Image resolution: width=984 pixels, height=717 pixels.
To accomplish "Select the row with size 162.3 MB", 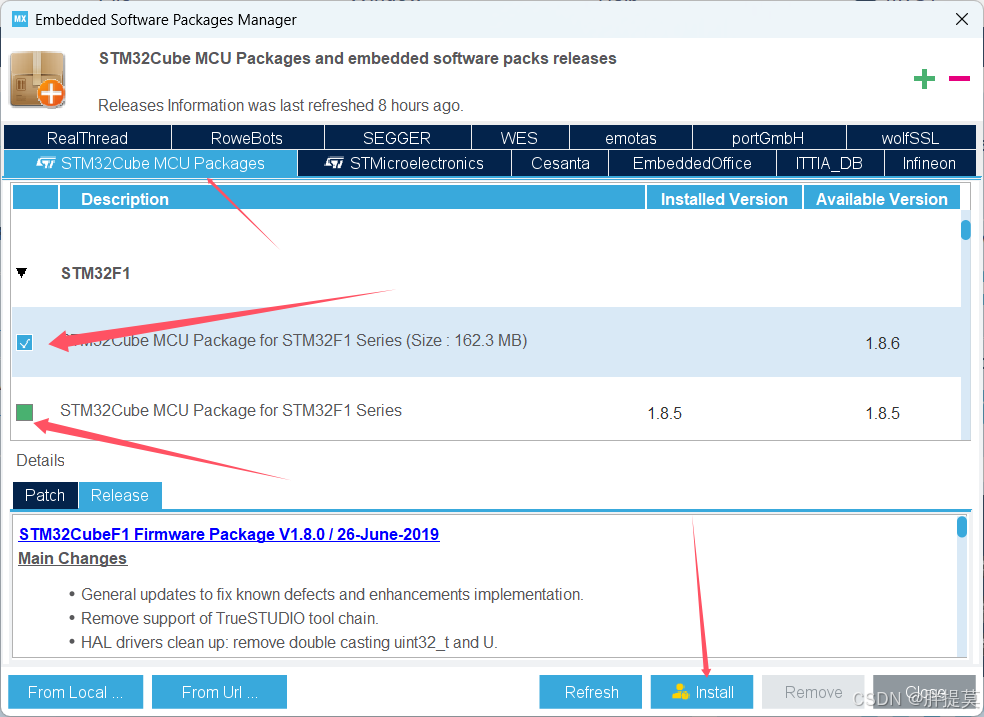I will tap(486, 342).
